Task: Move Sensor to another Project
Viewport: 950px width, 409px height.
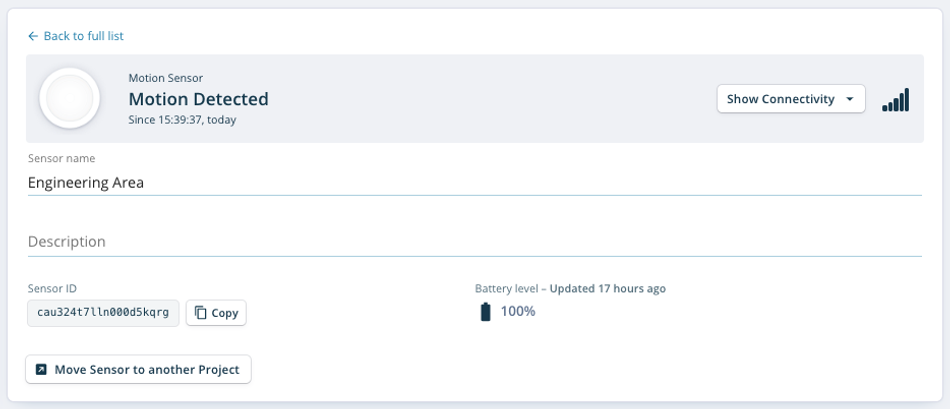Action: coord(138,370)
